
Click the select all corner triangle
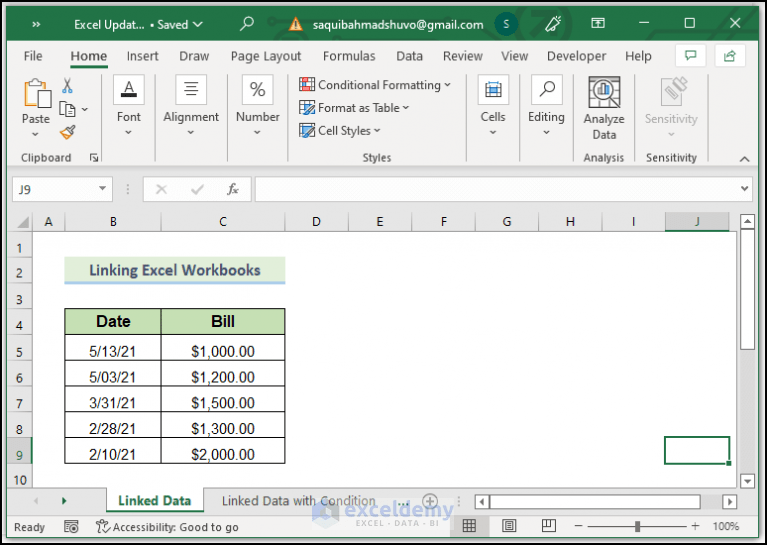tap(22, 222)
